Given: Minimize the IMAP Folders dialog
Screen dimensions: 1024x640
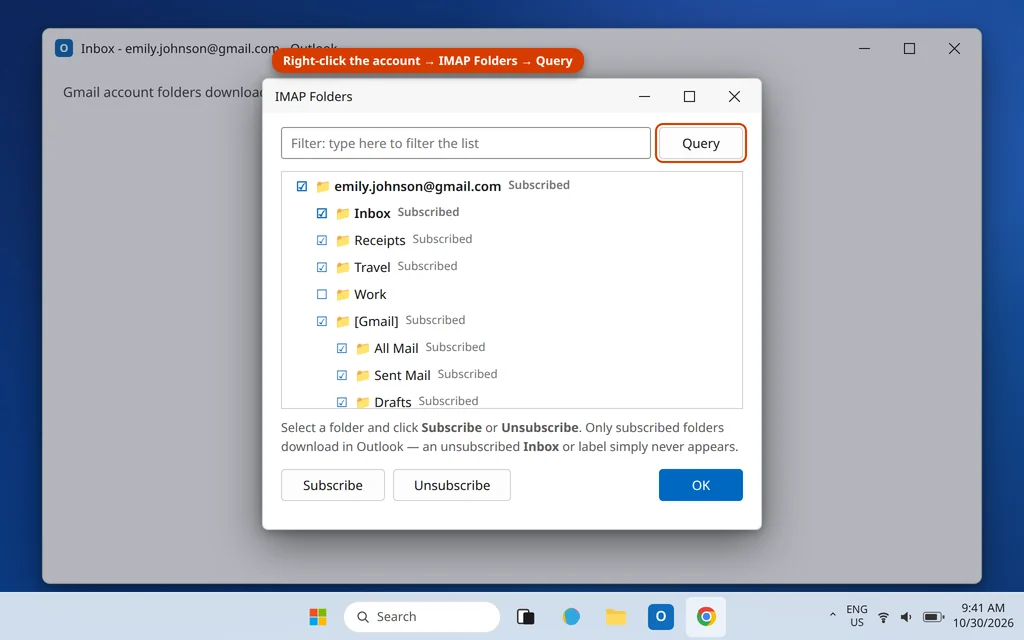Looking at the screenshot, I should click(x=645, y=97).
